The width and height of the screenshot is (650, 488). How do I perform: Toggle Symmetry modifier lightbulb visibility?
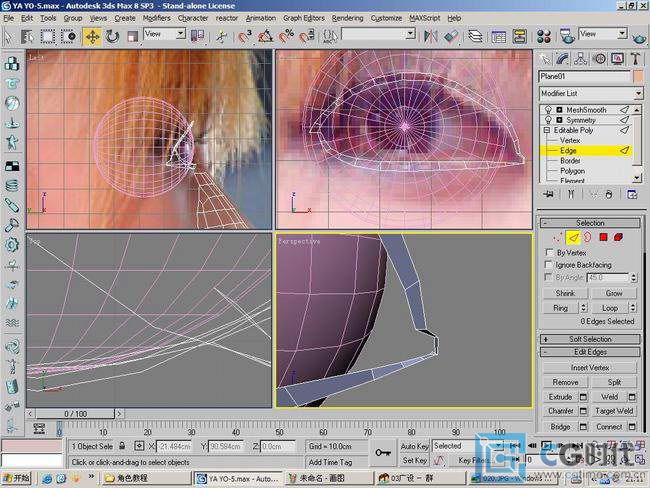click(548, 120)
